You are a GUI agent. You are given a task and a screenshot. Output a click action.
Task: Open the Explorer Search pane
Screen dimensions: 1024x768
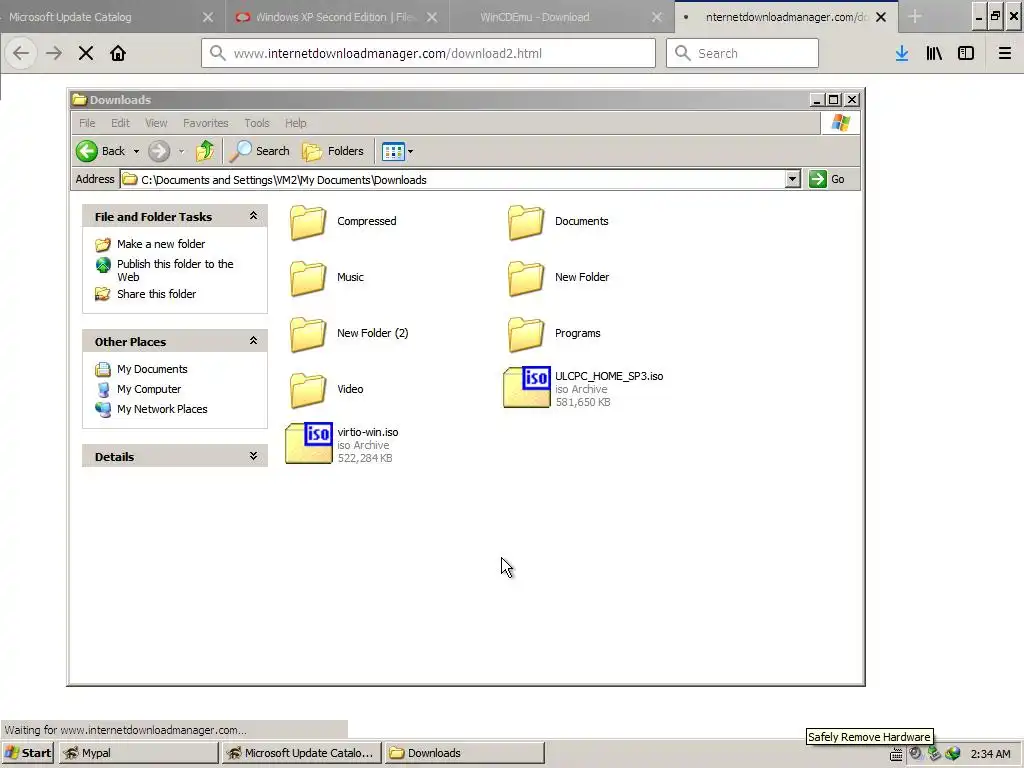(260, 152)
